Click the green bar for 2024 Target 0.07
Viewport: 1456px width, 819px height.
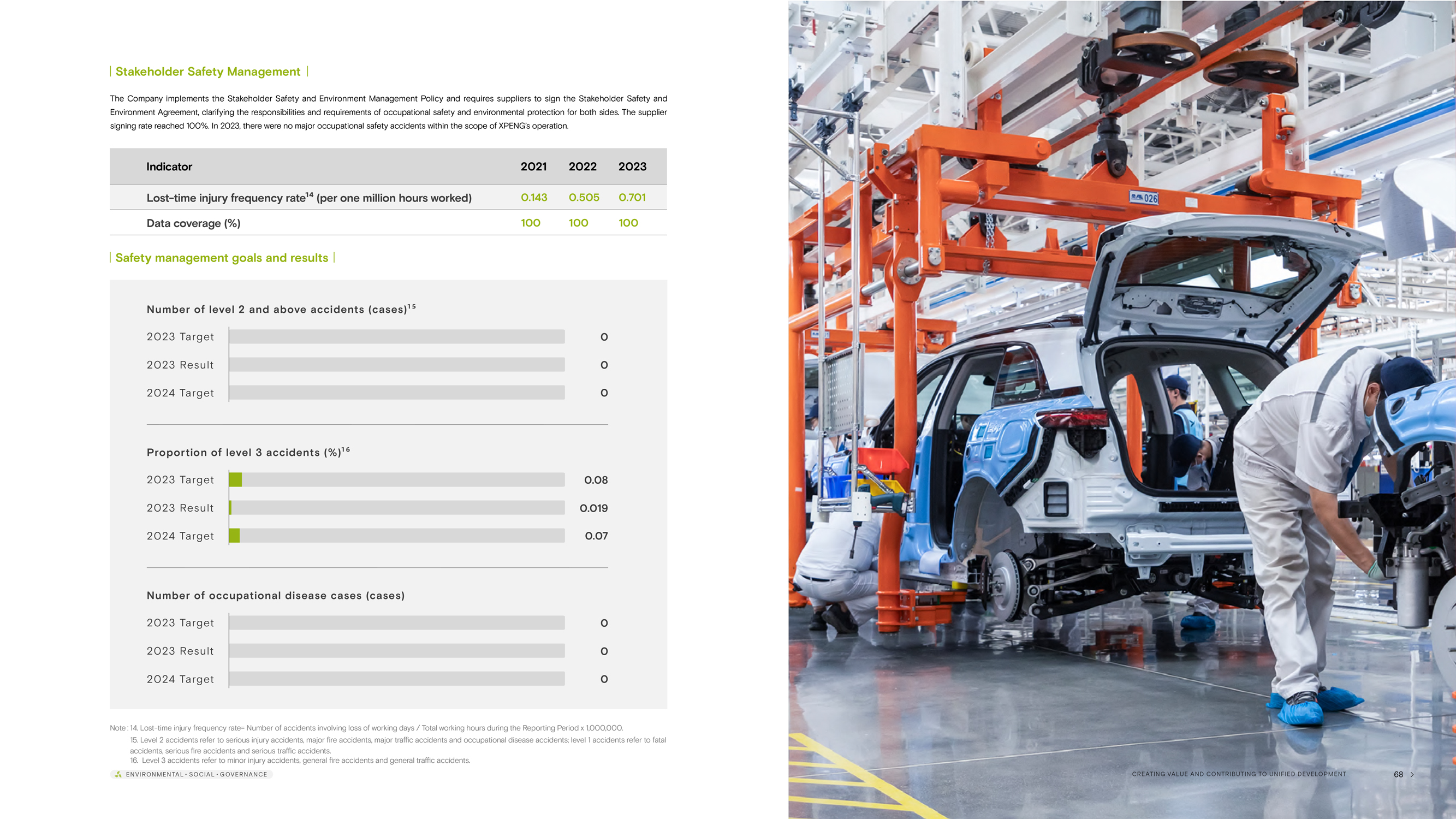click(x=235, y=536)
